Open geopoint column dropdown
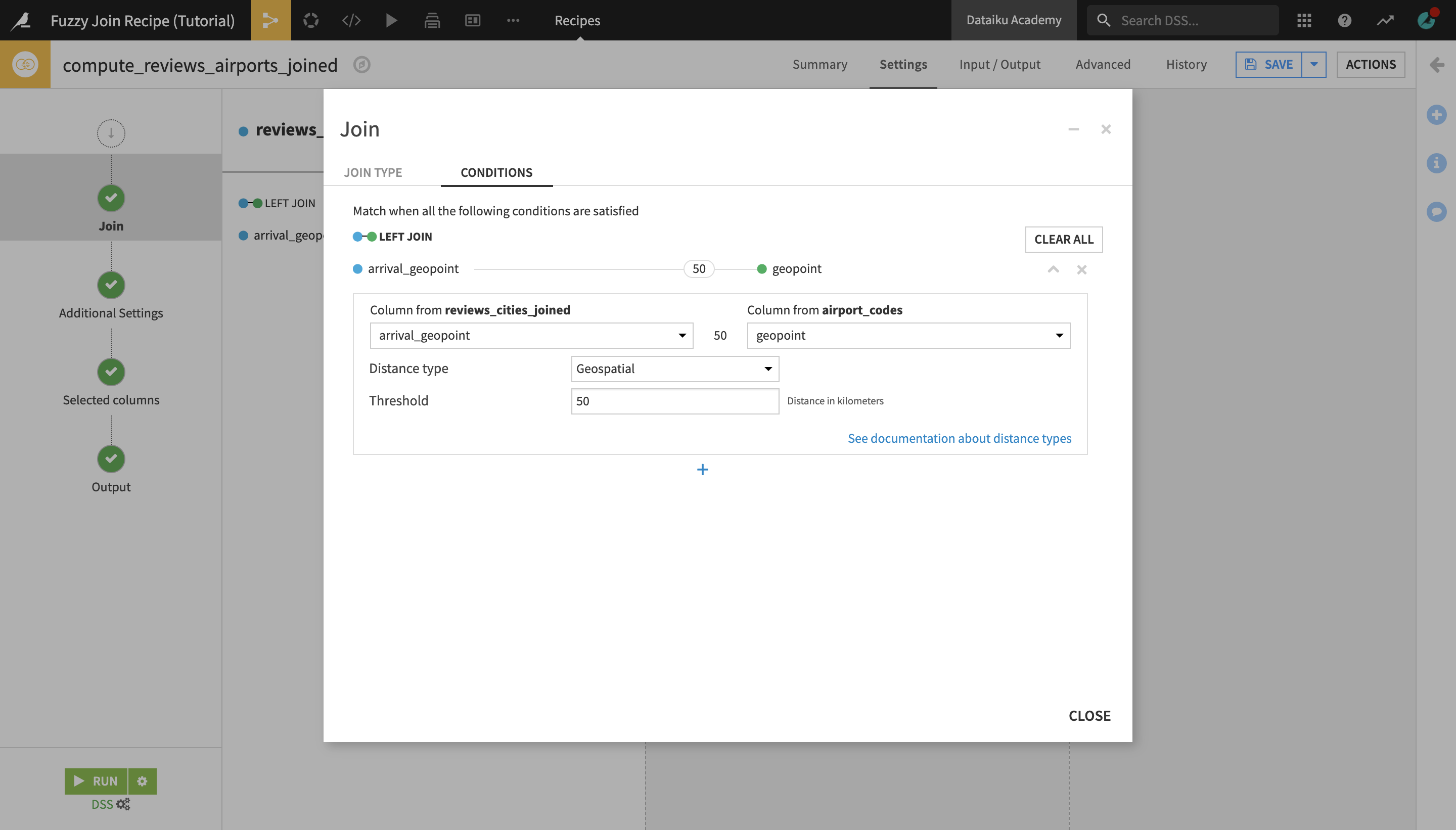 click(908, 335)
